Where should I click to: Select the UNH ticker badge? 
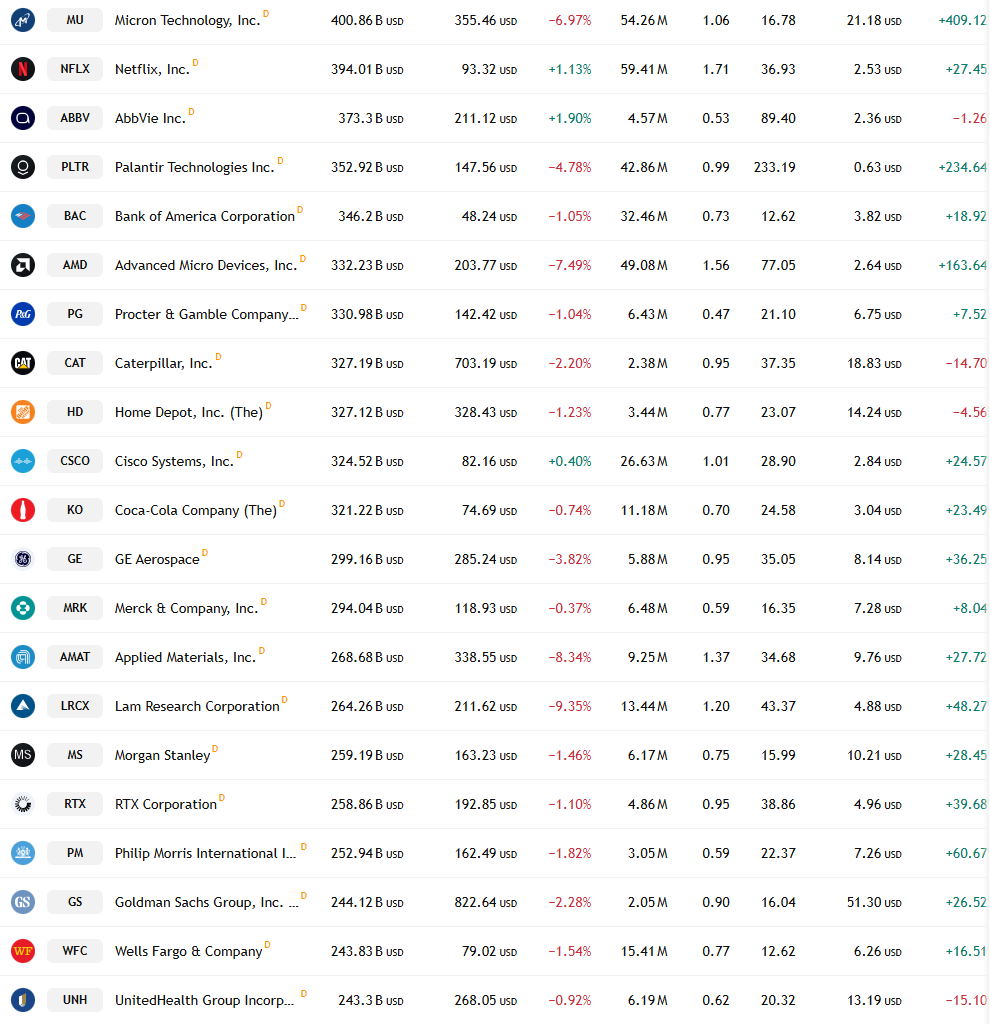[75, 1000]
